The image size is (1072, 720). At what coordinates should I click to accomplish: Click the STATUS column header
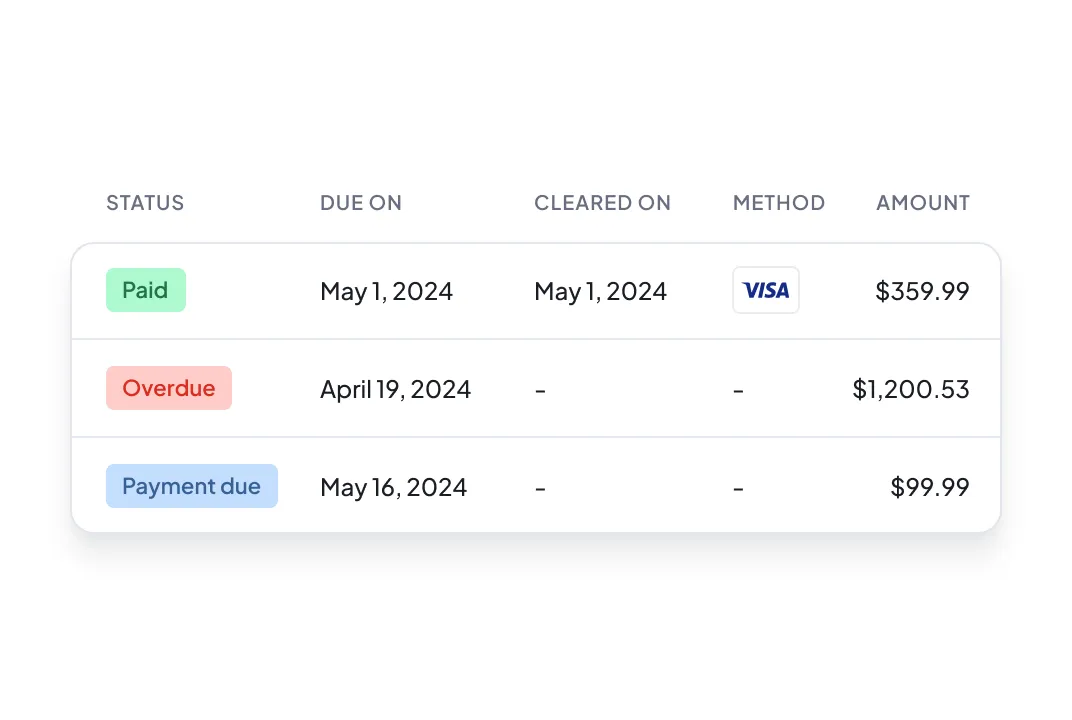click(x=145, y=203)
